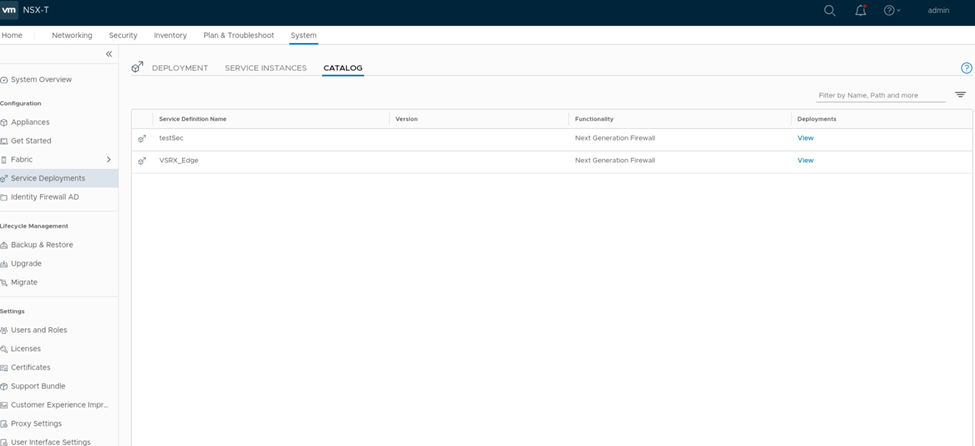
Task: Click the System Overview gauge icon
Action: point(4,80)
